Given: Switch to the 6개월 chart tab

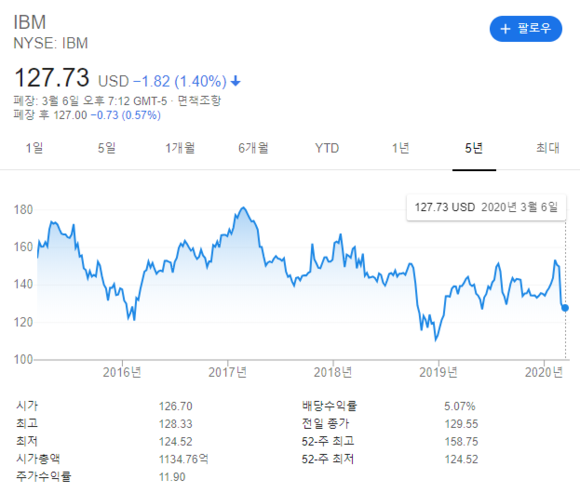Looking at the screenshot, I should pyautogui.click(x=253, y=148).
